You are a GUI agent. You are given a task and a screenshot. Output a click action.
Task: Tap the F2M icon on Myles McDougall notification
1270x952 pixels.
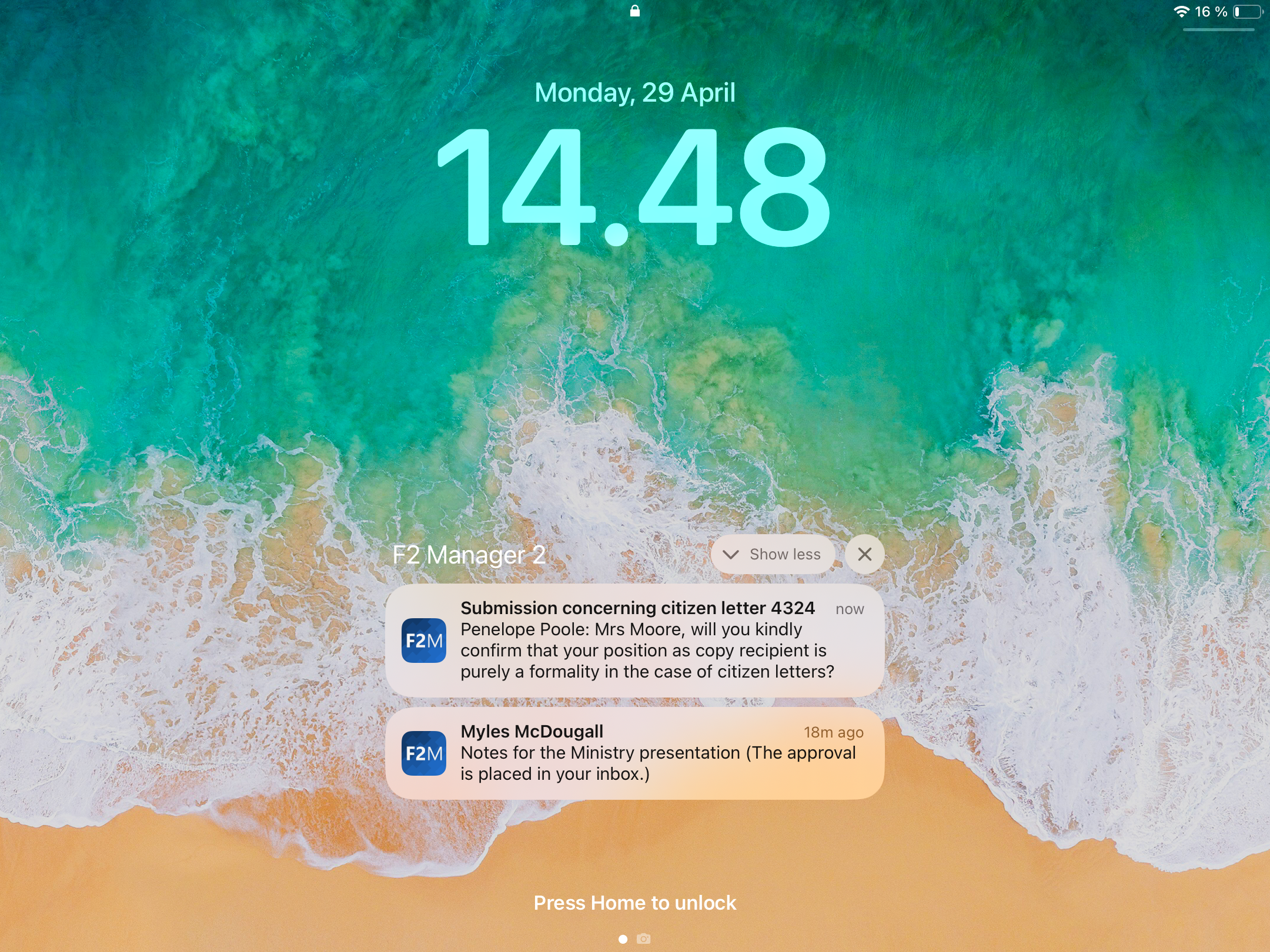point(423,753)
